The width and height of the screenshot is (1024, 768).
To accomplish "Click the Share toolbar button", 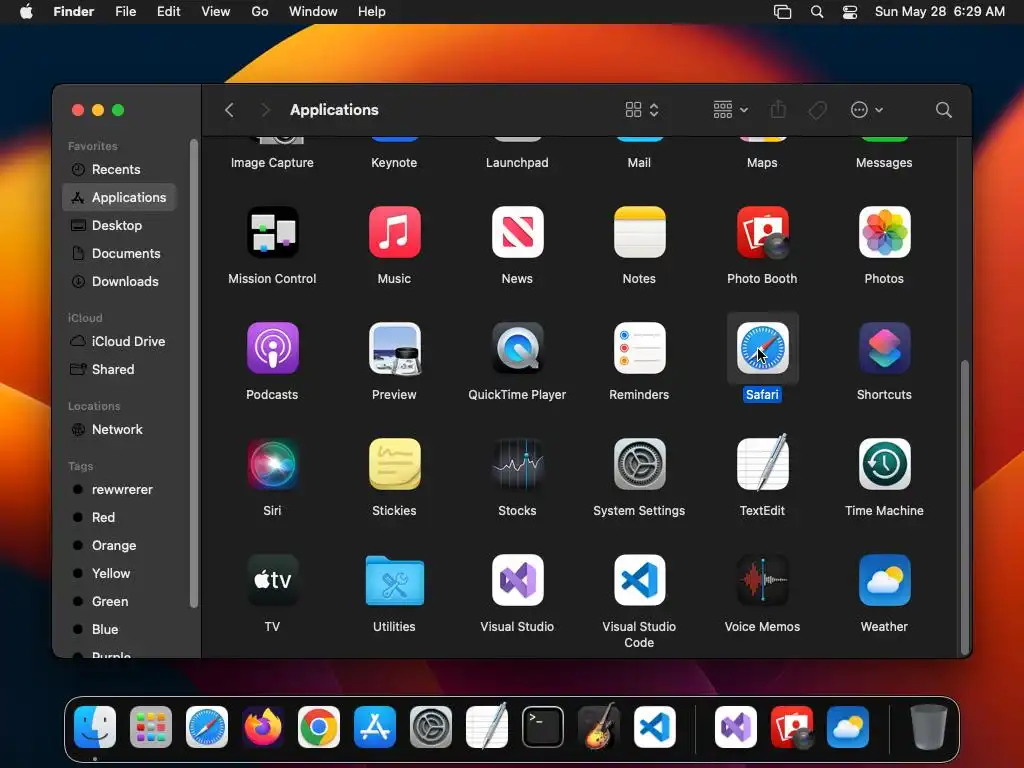I will [778, 110].
